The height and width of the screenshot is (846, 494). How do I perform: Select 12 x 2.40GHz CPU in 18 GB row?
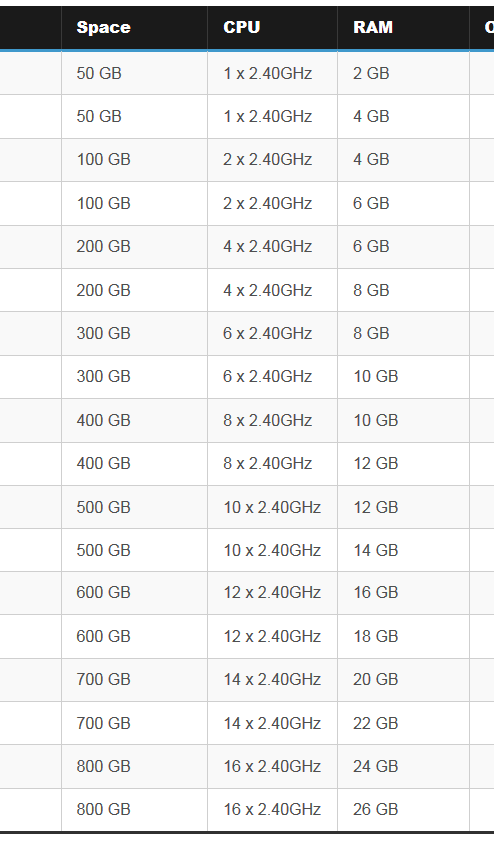point(272,637)
